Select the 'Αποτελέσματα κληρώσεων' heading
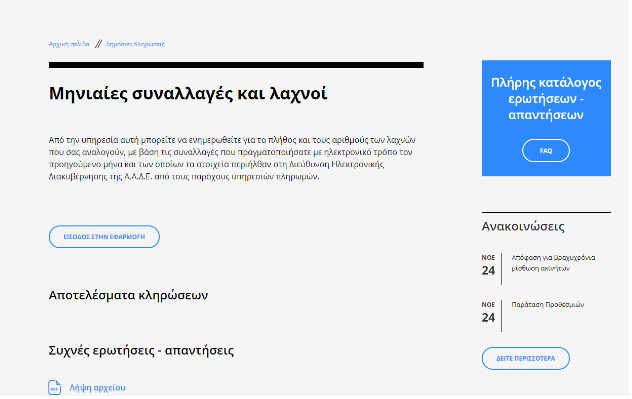 tap(128, 295)
